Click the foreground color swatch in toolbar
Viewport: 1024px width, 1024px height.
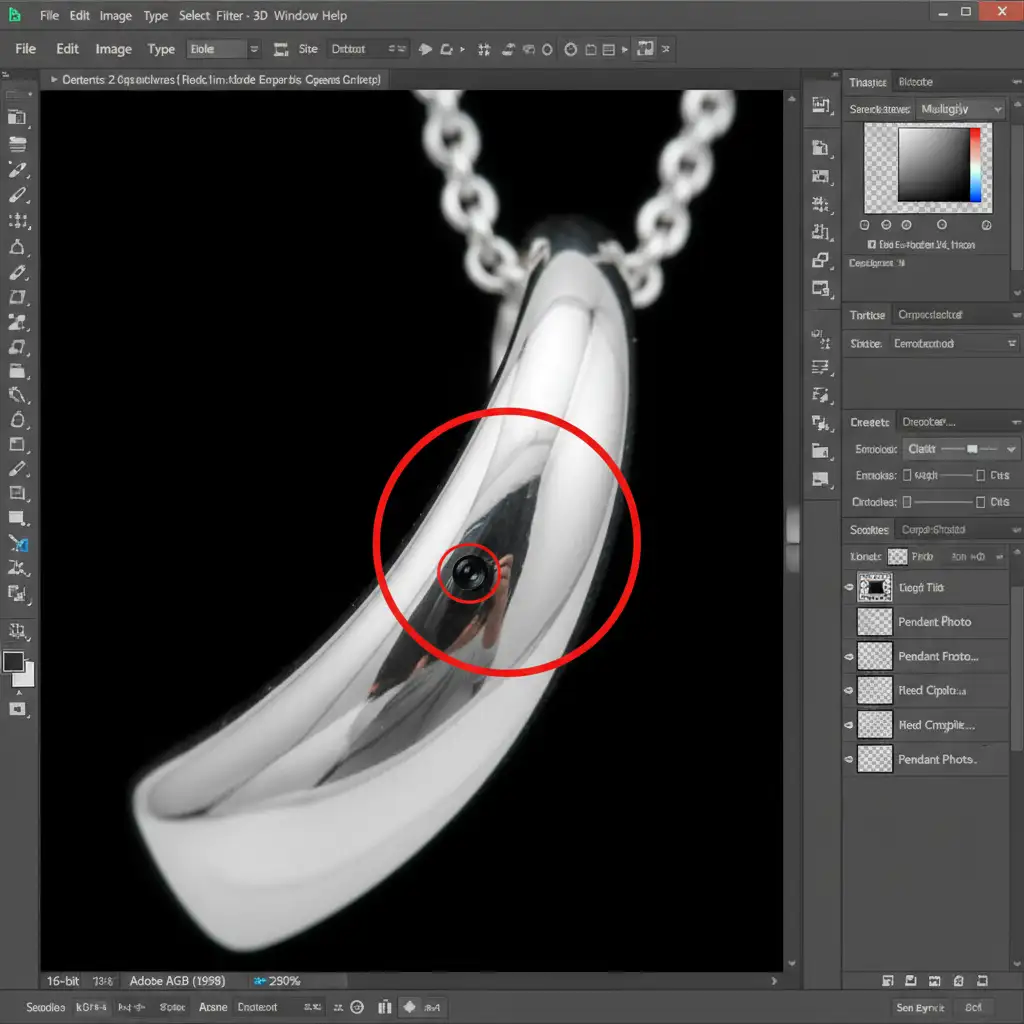(x=13, y=662)
